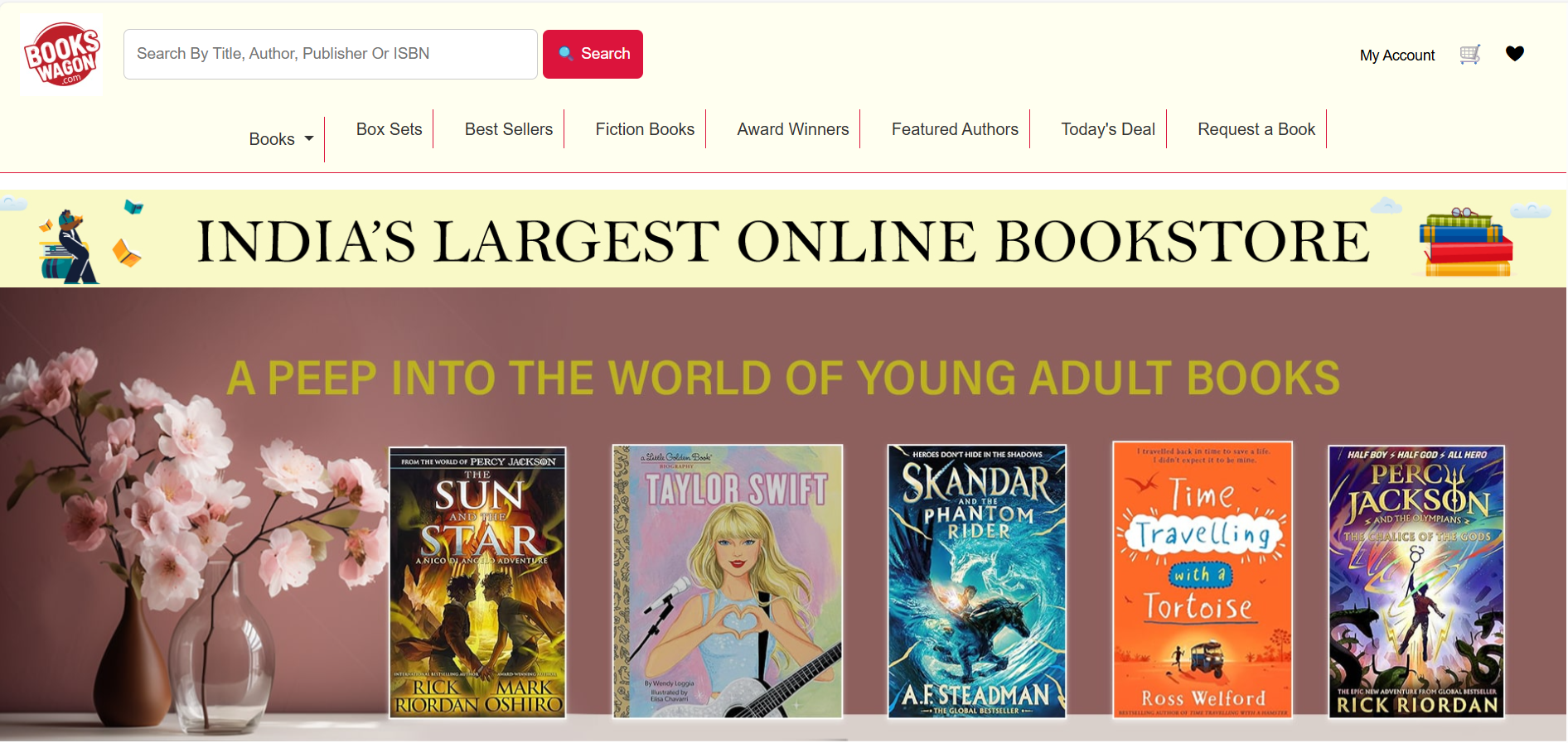The height and width of the screenshot is (743, 1568).
Task: Click the red Search button
Action: point(593,54)
